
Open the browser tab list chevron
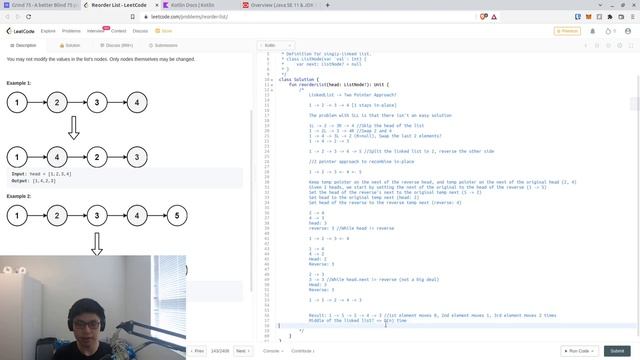[x=600, y=5]
